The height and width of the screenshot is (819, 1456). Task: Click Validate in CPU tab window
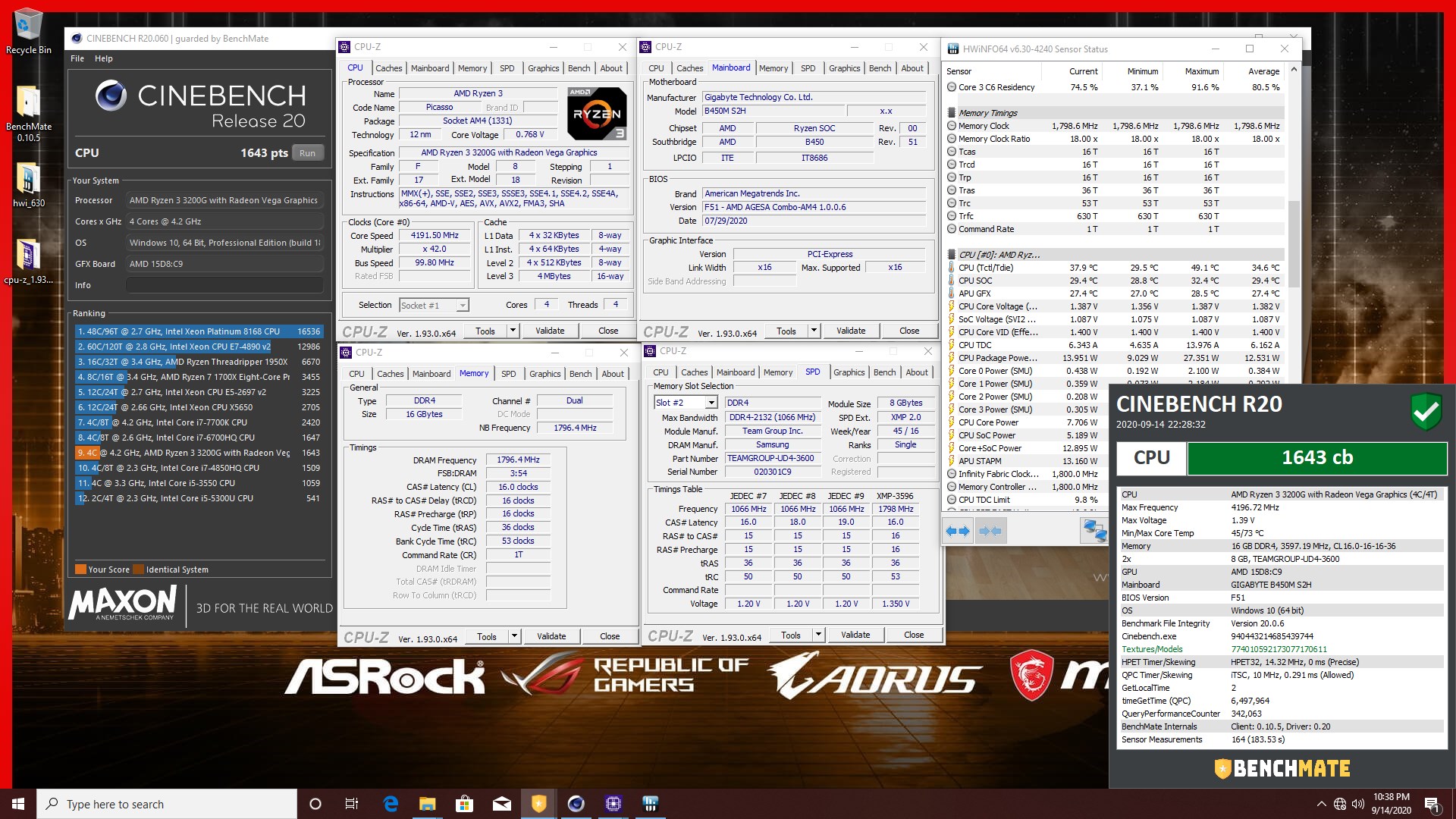point(550,331)
